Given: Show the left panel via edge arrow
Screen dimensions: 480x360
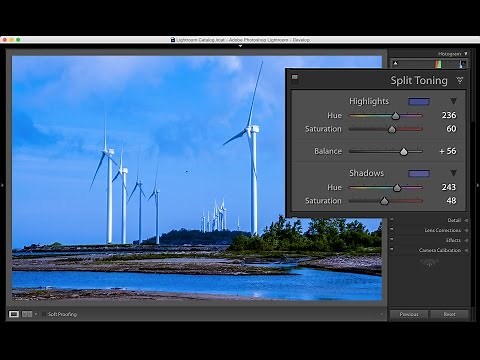Looking at the screenshot, I should 2,185.
